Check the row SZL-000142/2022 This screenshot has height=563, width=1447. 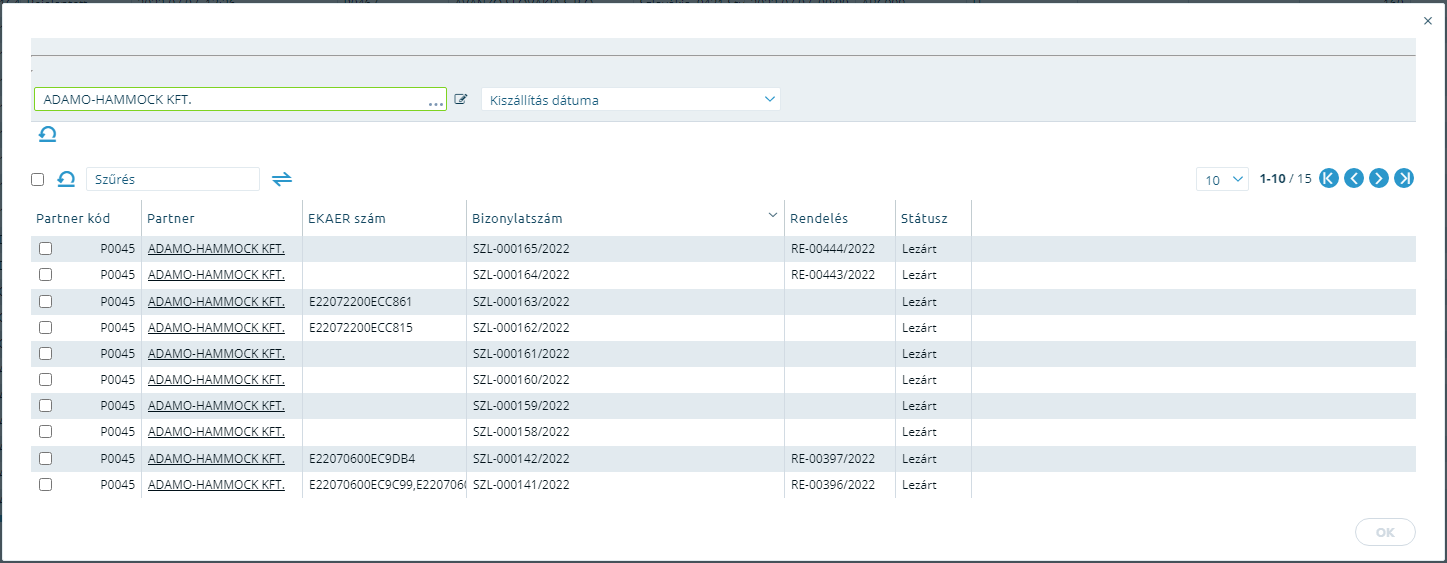pyautogui.click(x=45, y=458)
